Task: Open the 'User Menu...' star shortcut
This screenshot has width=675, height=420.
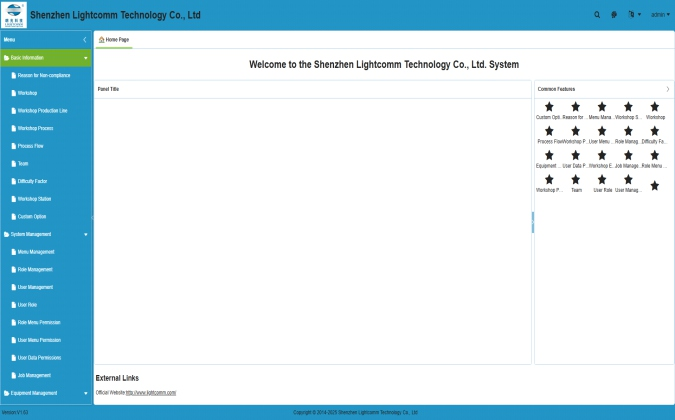Action: (602, 135)
